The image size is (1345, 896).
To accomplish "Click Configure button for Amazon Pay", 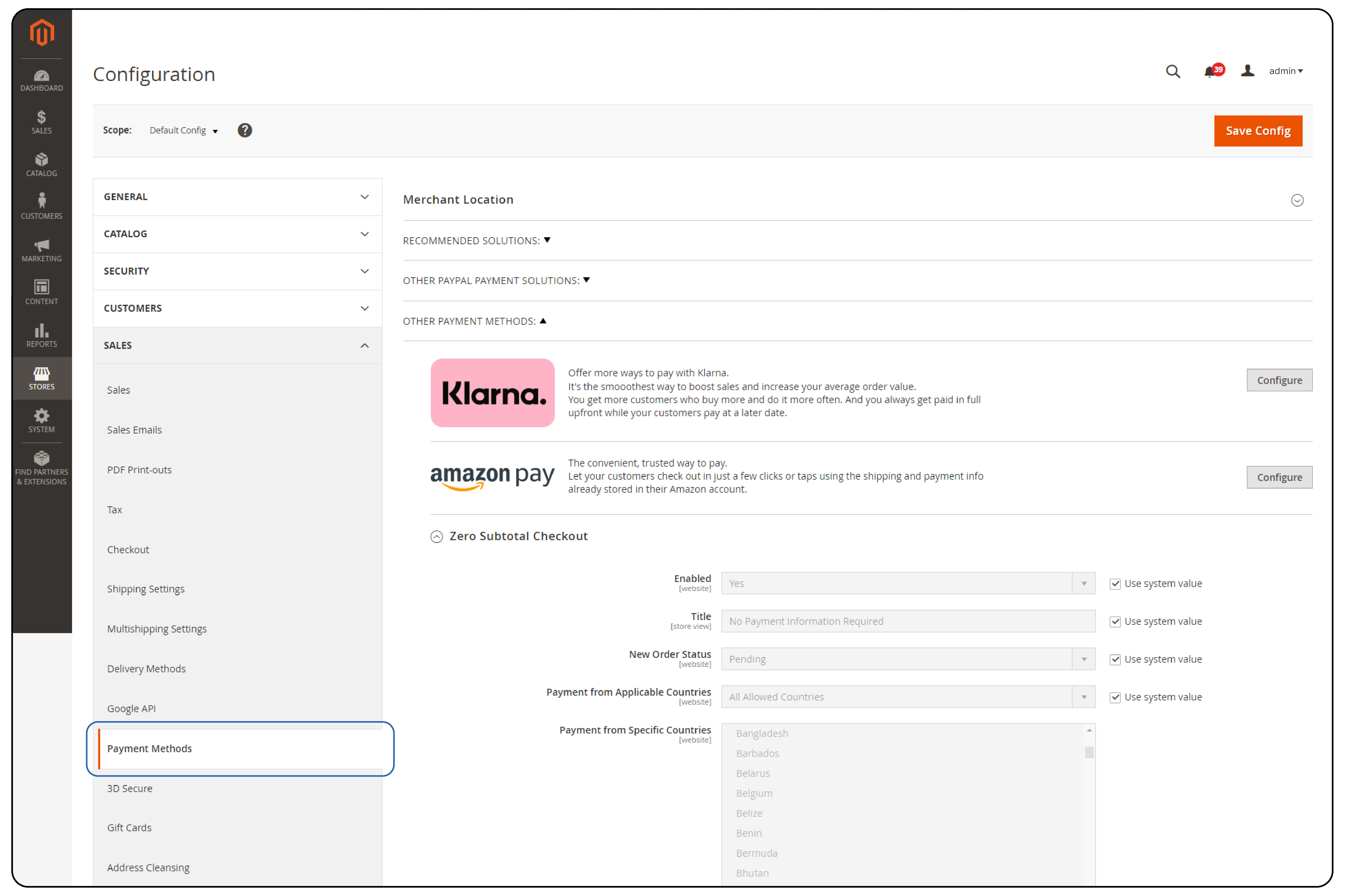I will pos(1279,477).
